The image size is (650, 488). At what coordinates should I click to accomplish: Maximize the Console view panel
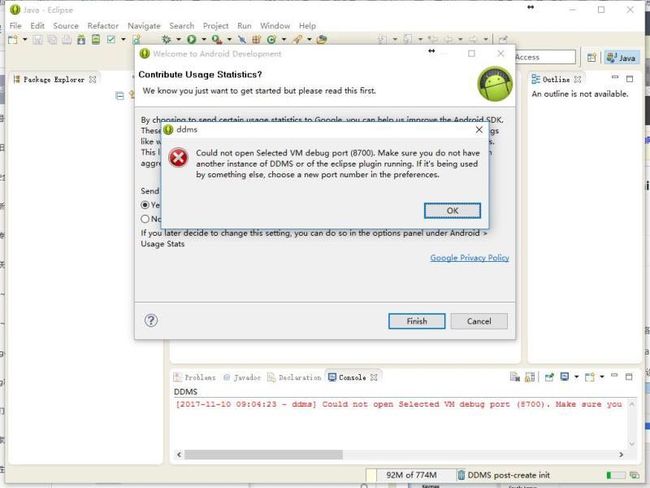pos(629,377)
